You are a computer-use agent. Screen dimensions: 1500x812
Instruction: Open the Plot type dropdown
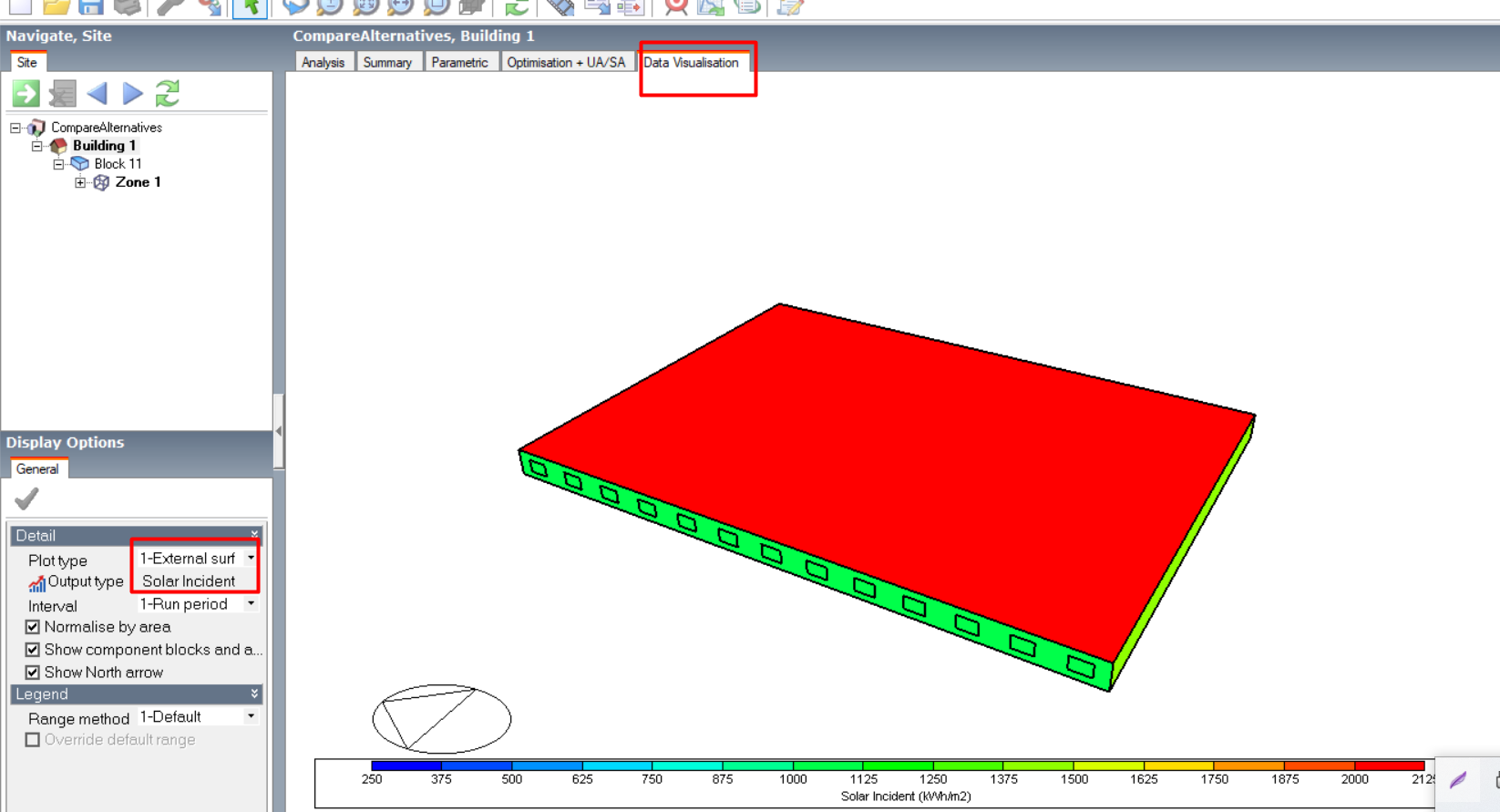pos(197,558)
